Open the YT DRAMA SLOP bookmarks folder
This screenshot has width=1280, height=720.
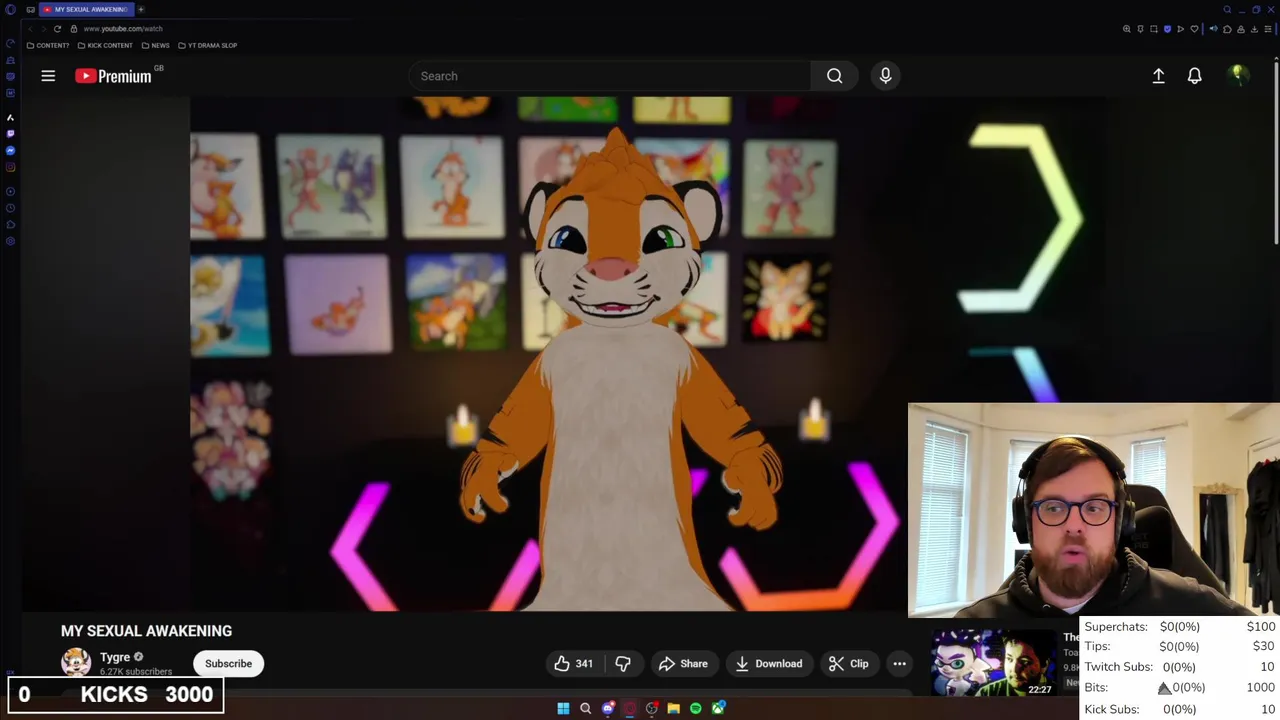click(207, 45)
